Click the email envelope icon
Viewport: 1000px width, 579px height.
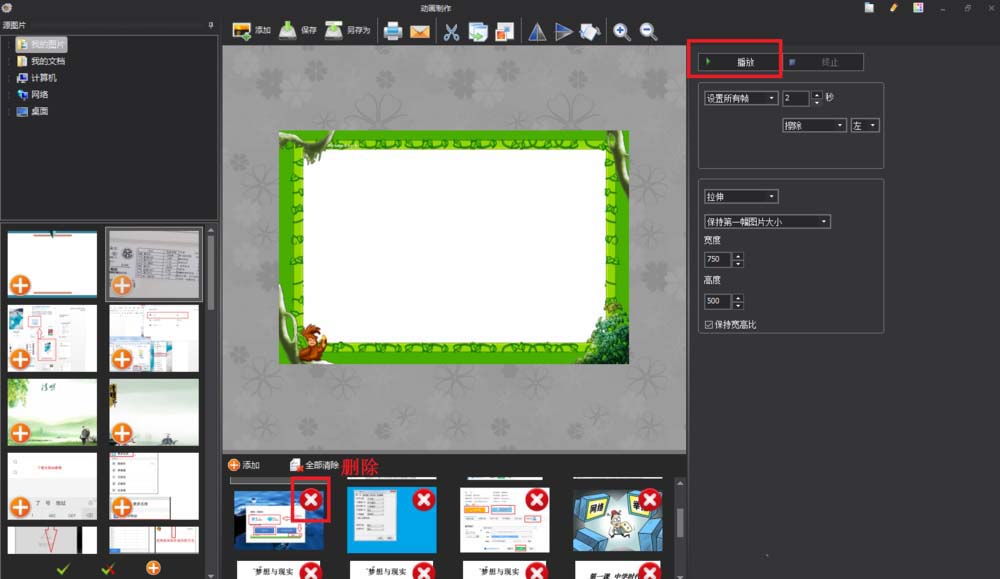point(420,31)
